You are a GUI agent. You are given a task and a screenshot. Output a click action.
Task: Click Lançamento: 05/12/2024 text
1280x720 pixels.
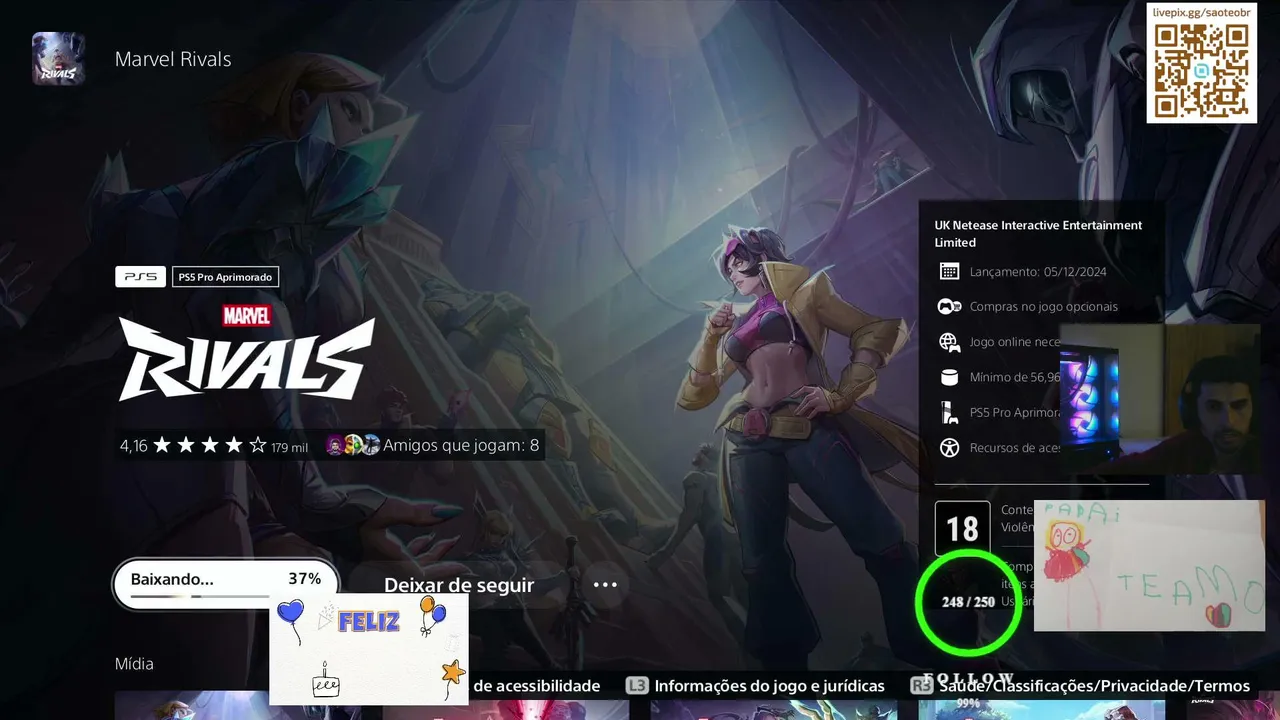[x=1038, y=272]
